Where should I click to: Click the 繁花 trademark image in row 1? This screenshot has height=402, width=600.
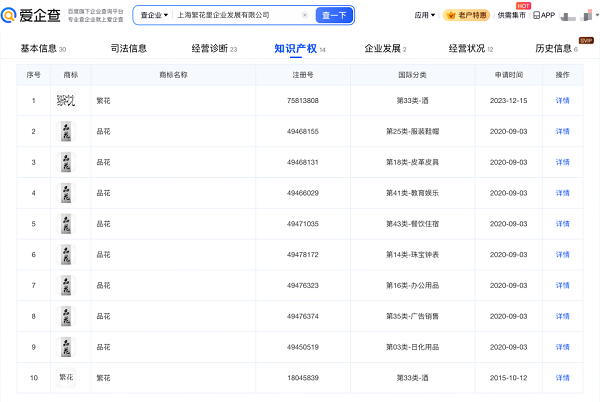tap(65, 100)
